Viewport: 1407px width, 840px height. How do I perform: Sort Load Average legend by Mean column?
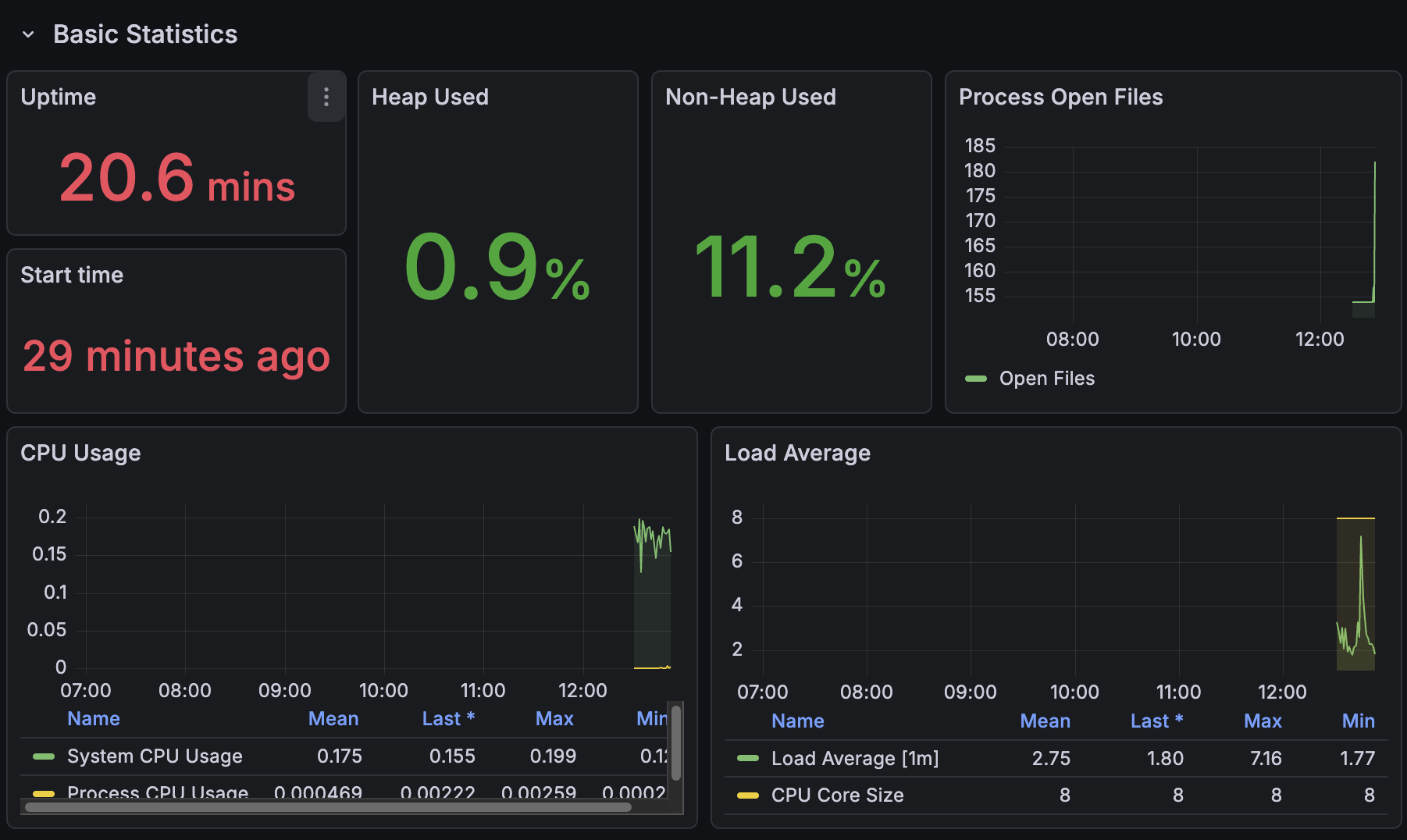[x=1045, y=721]
